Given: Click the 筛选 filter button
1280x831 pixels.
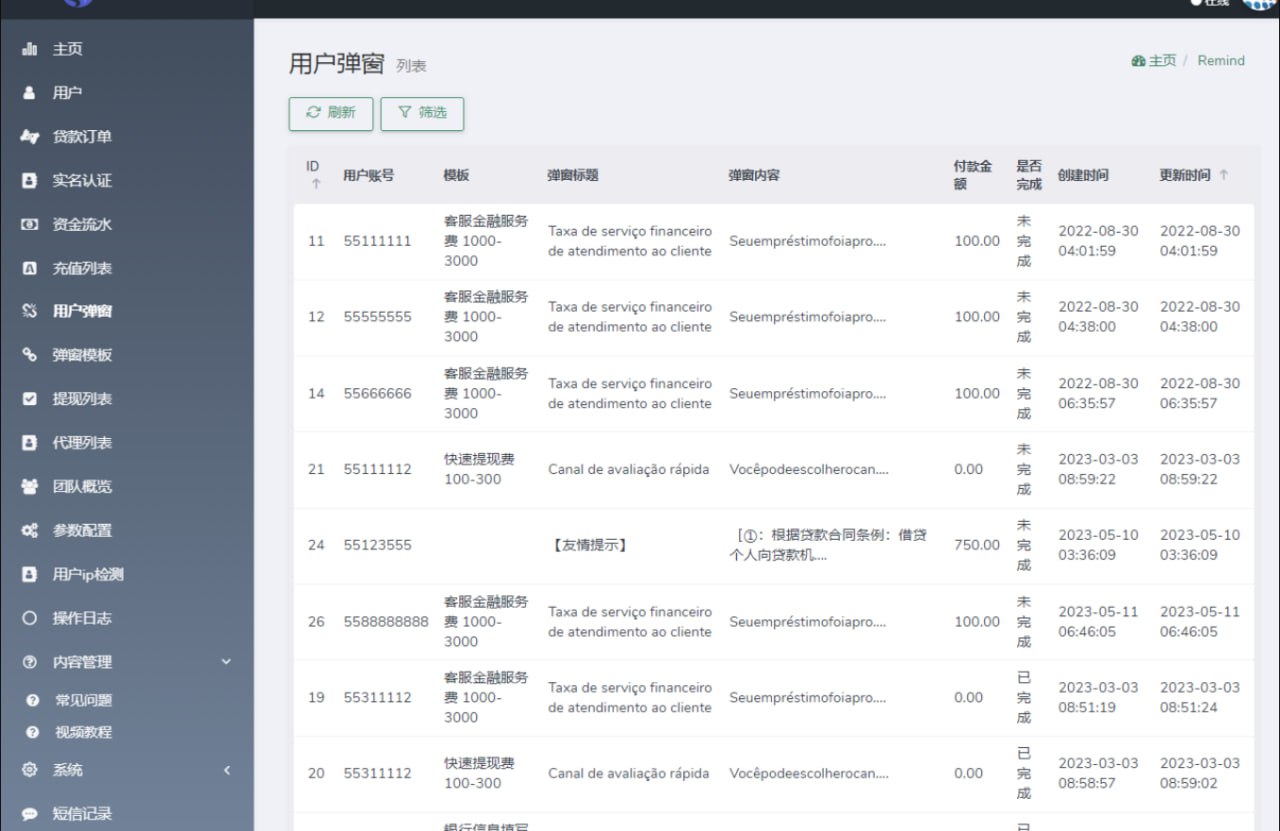Looking at the screenshot, I should click(422, 113).
